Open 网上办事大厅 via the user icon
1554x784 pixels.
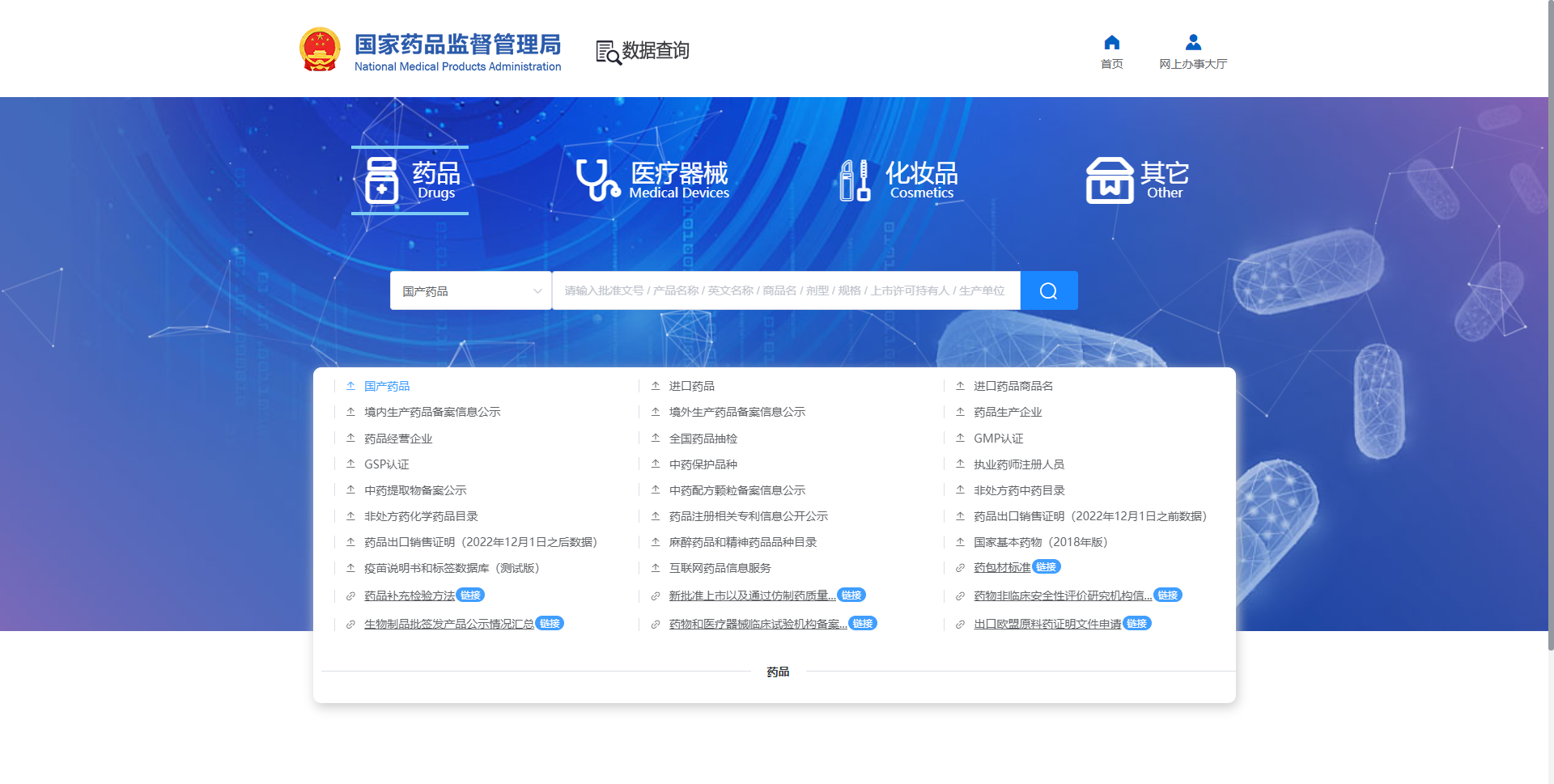coord(1192,43)
